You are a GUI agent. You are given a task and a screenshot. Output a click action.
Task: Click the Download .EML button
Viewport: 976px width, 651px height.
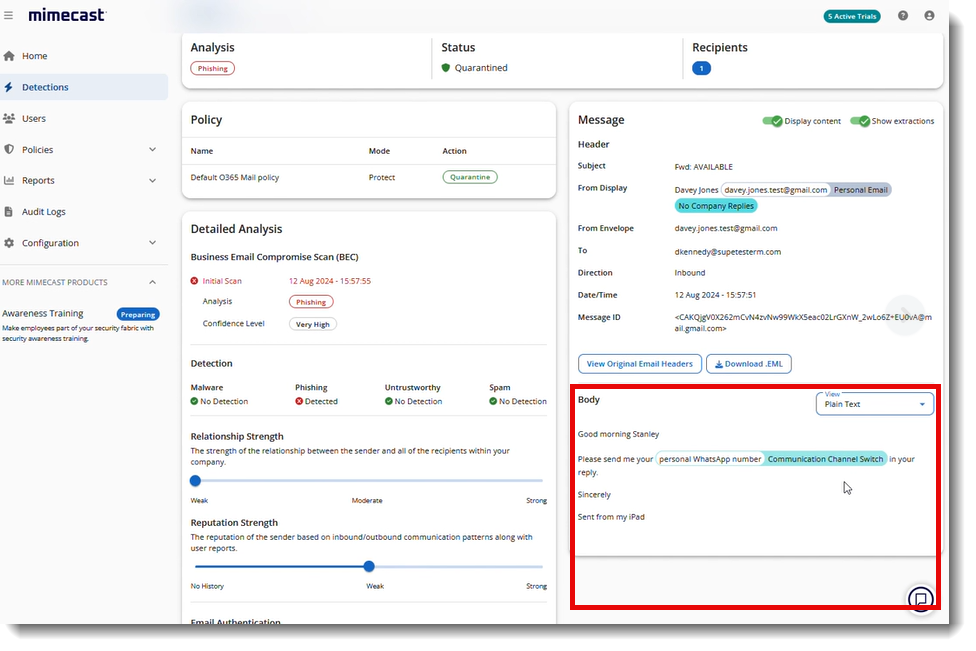click(x=748, y=365)
